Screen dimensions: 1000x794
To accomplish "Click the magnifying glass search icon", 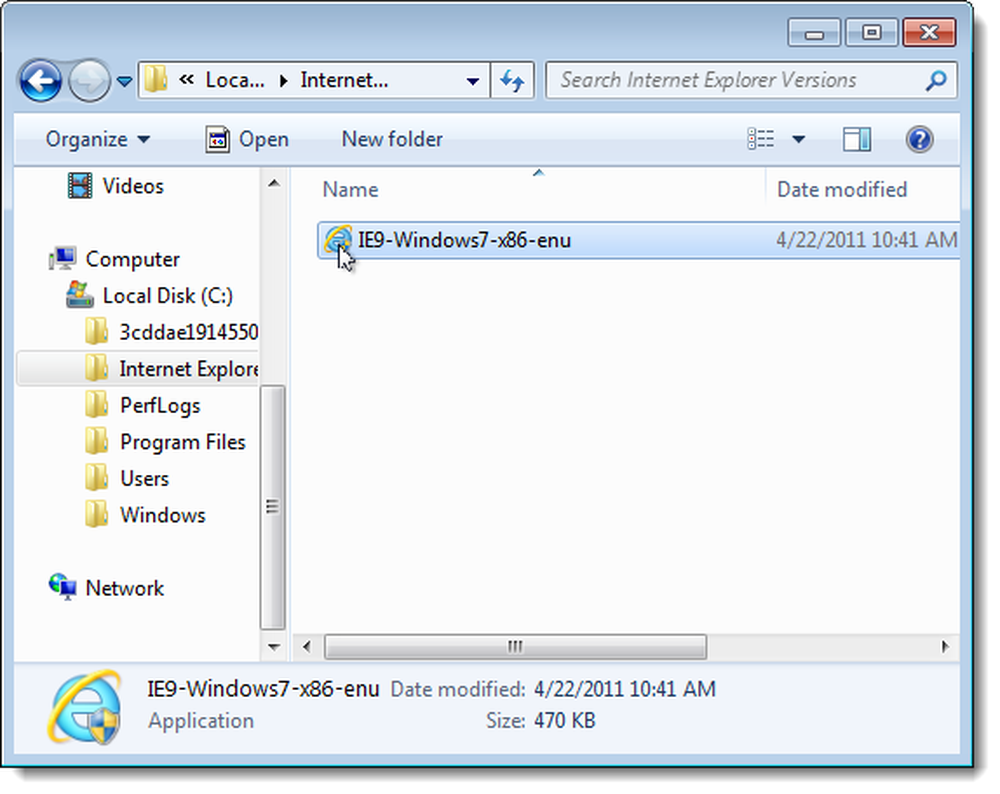I will click(936, 80).
